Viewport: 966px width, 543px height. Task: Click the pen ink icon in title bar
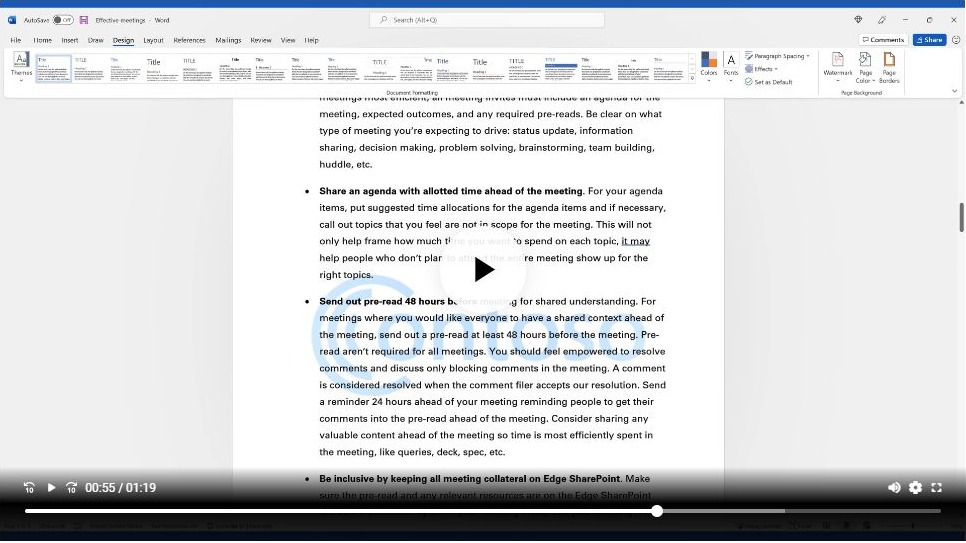click(882, 20)
